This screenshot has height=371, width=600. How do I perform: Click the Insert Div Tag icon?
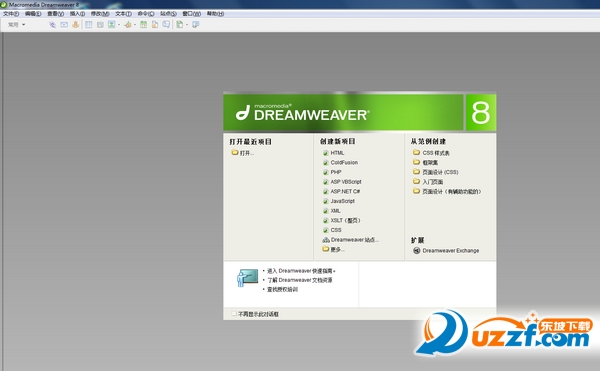click(100, 24)
